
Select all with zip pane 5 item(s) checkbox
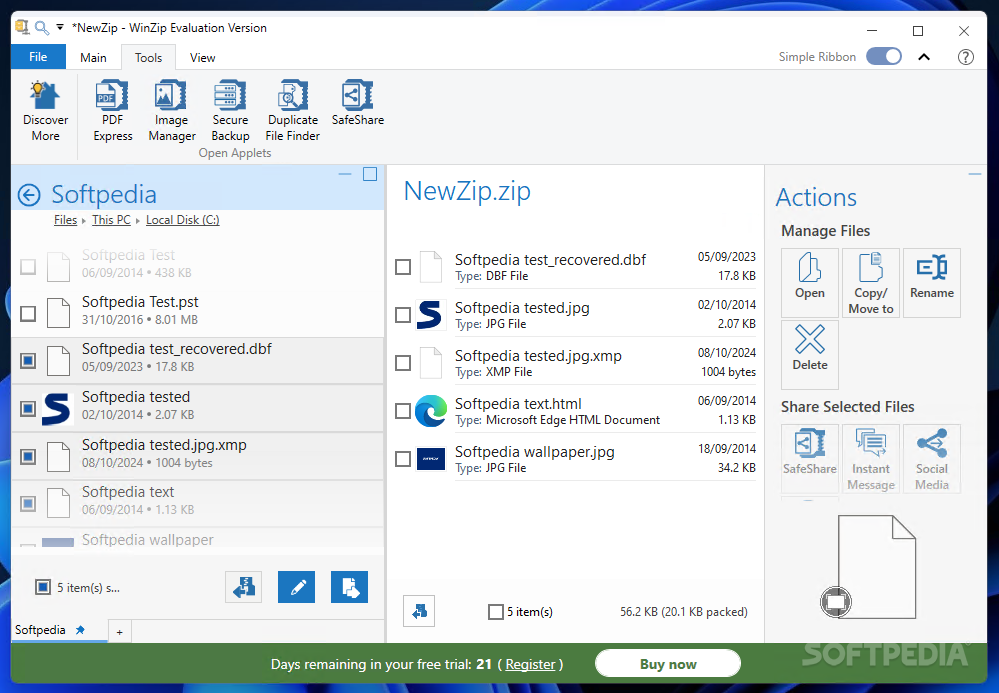496,612
